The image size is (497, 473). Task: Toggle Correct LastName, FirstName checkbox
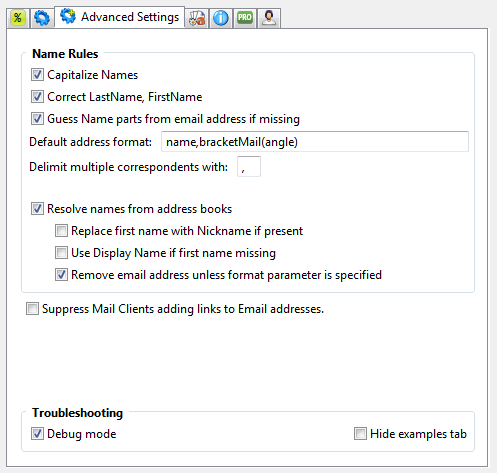point(37,97)
